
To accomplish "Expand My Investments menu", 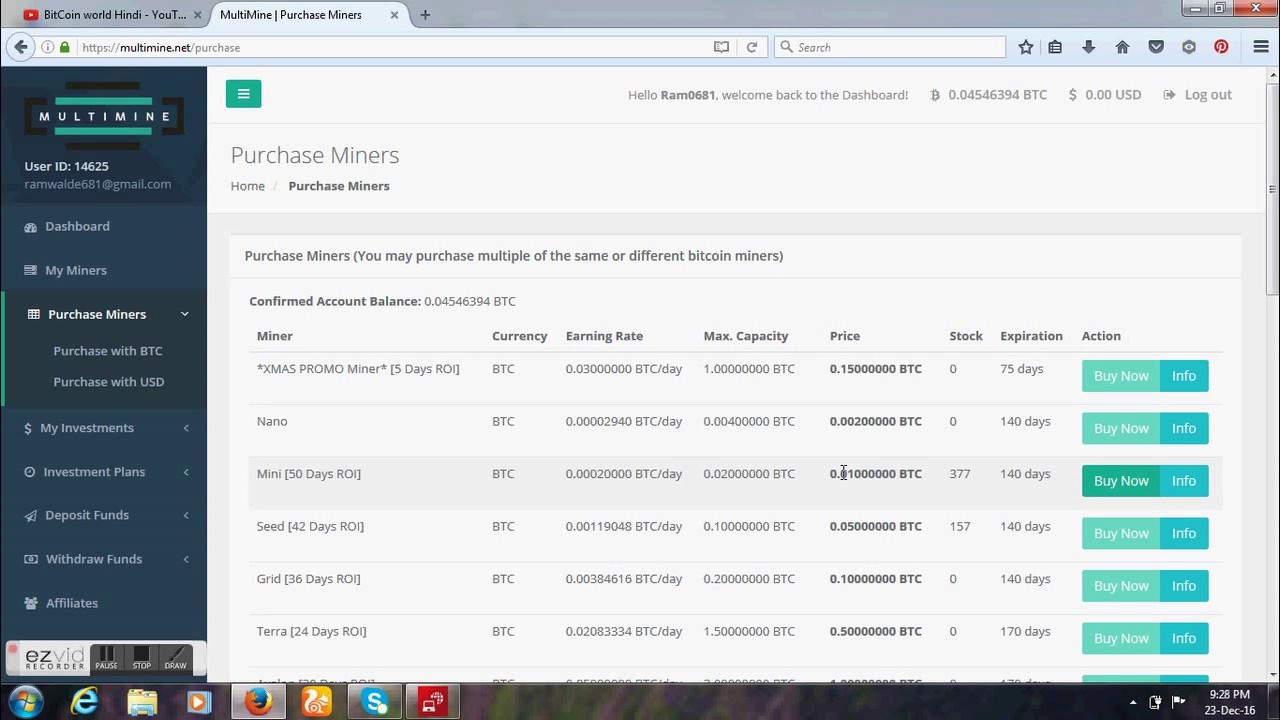I will pyautogui.click(x=103, y=428).
